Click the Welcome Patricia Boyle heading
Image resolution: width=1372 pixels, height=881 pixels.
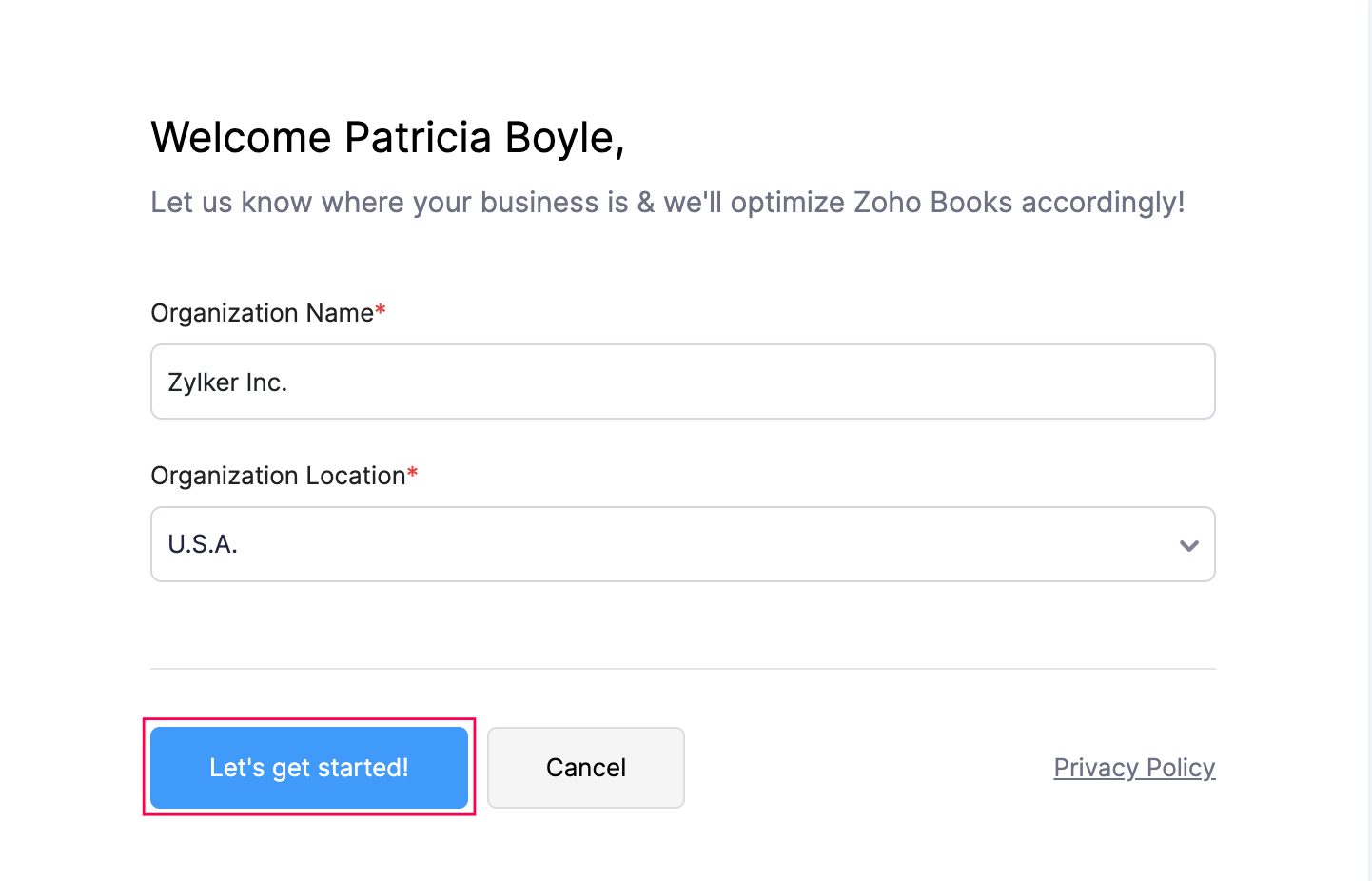(x=387, y=138)
